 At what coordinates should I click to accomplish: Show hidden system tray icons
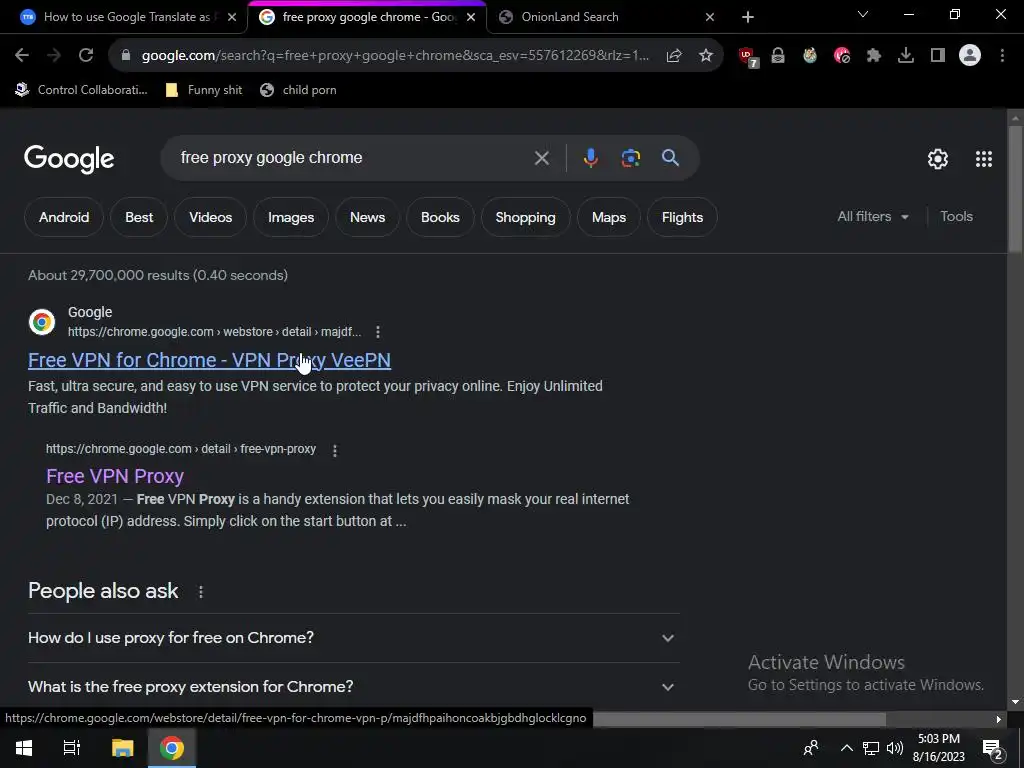click(x=846, y=748)
